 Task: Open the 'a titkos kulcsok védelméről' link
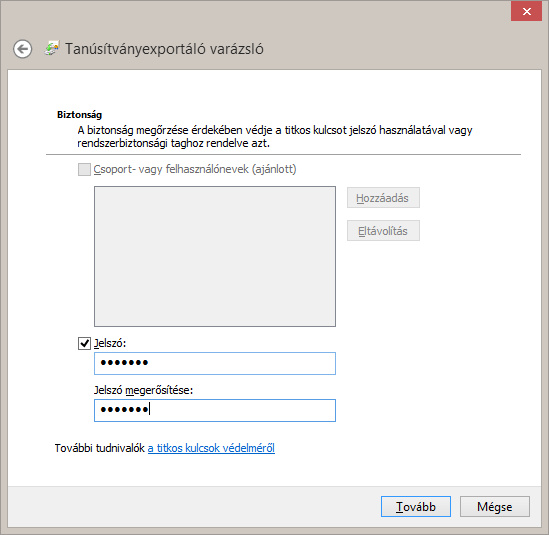tap(211, 448)
